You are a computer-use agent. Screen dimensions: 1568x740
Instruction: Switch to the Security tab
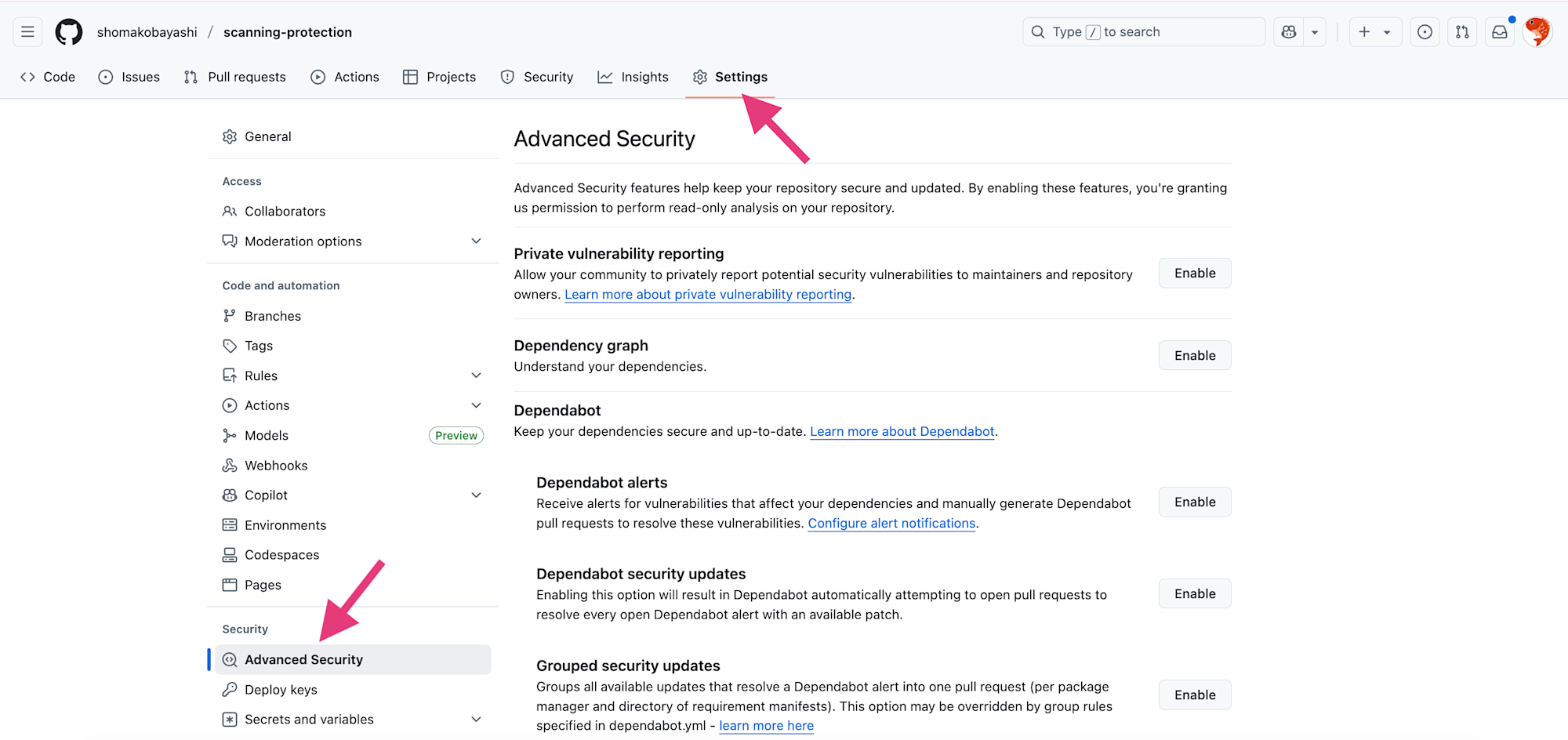pos(537,77)
